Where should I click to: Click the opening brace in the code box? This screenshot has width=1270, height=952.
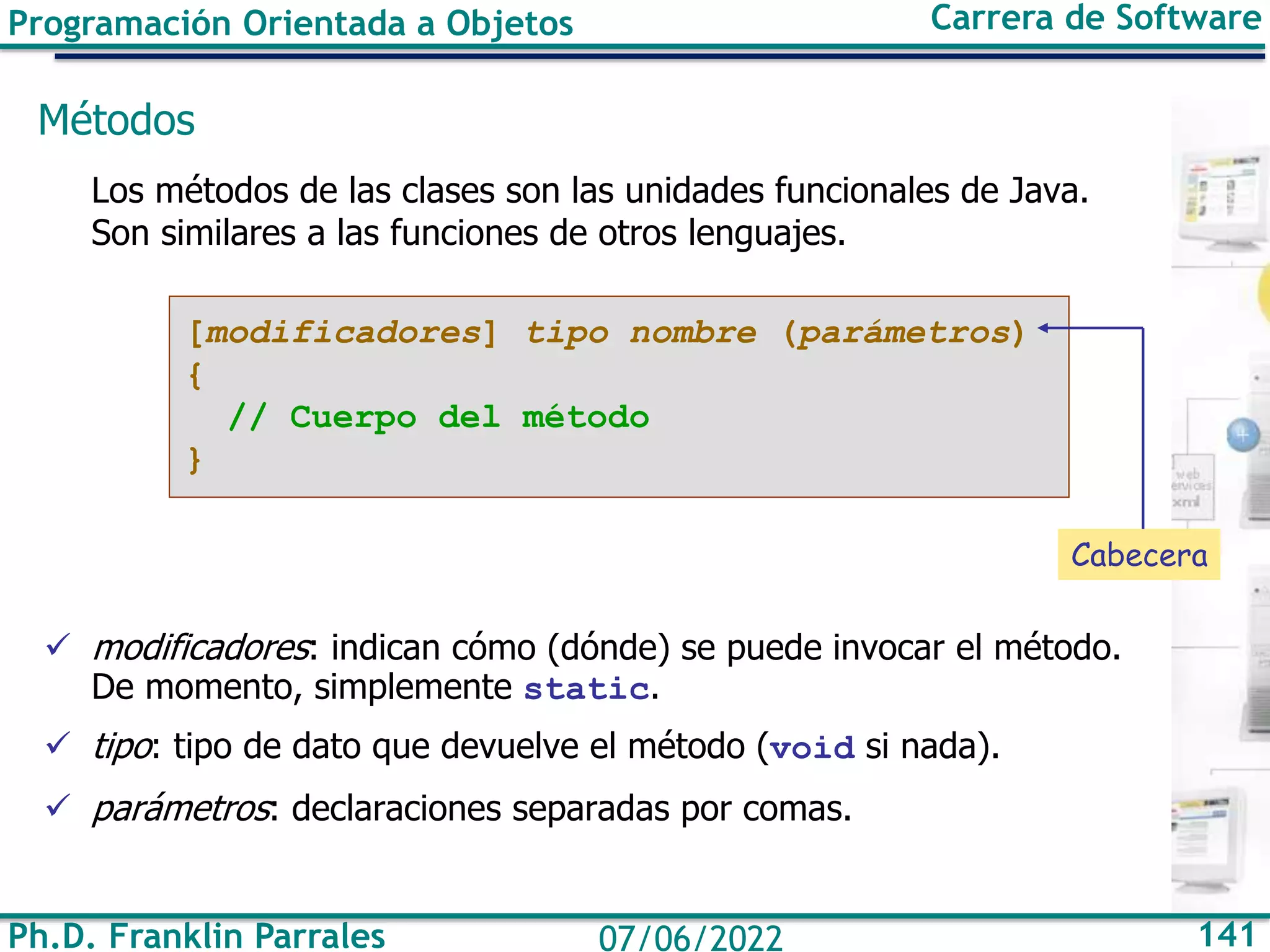click(x=195, y=376)
